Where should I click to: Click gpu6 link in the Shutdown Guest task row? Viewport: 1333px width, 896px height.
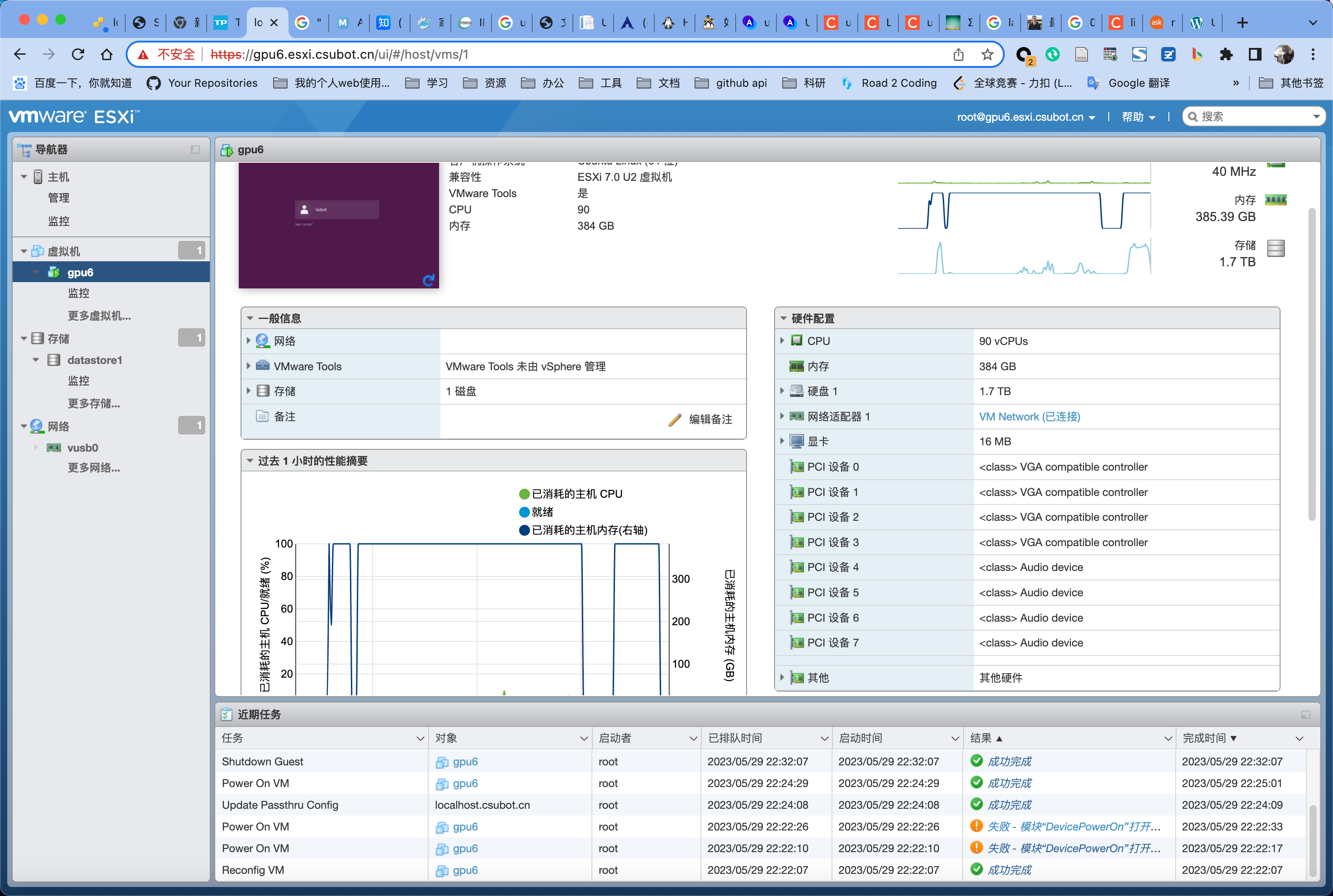465,761
